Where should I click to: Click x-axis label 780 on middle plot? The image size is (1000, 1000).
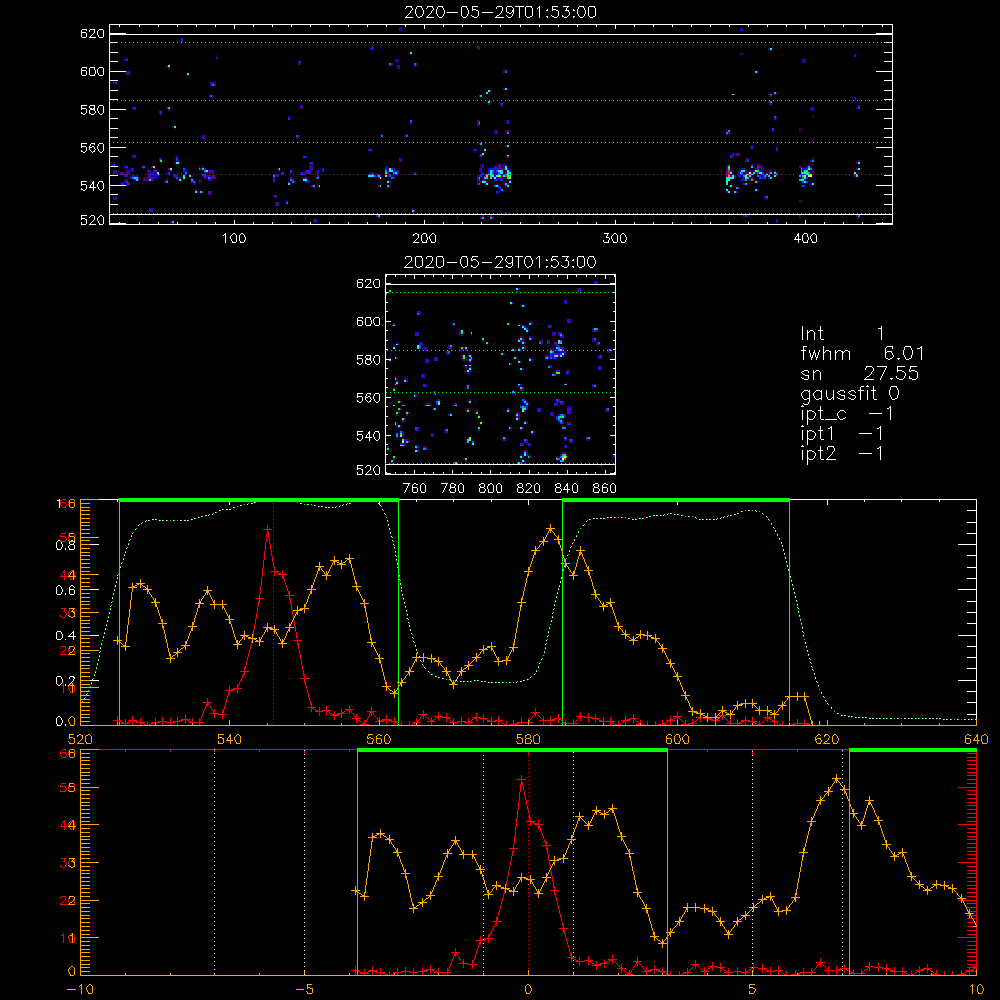pyautogui.click(x=453, y=489)
